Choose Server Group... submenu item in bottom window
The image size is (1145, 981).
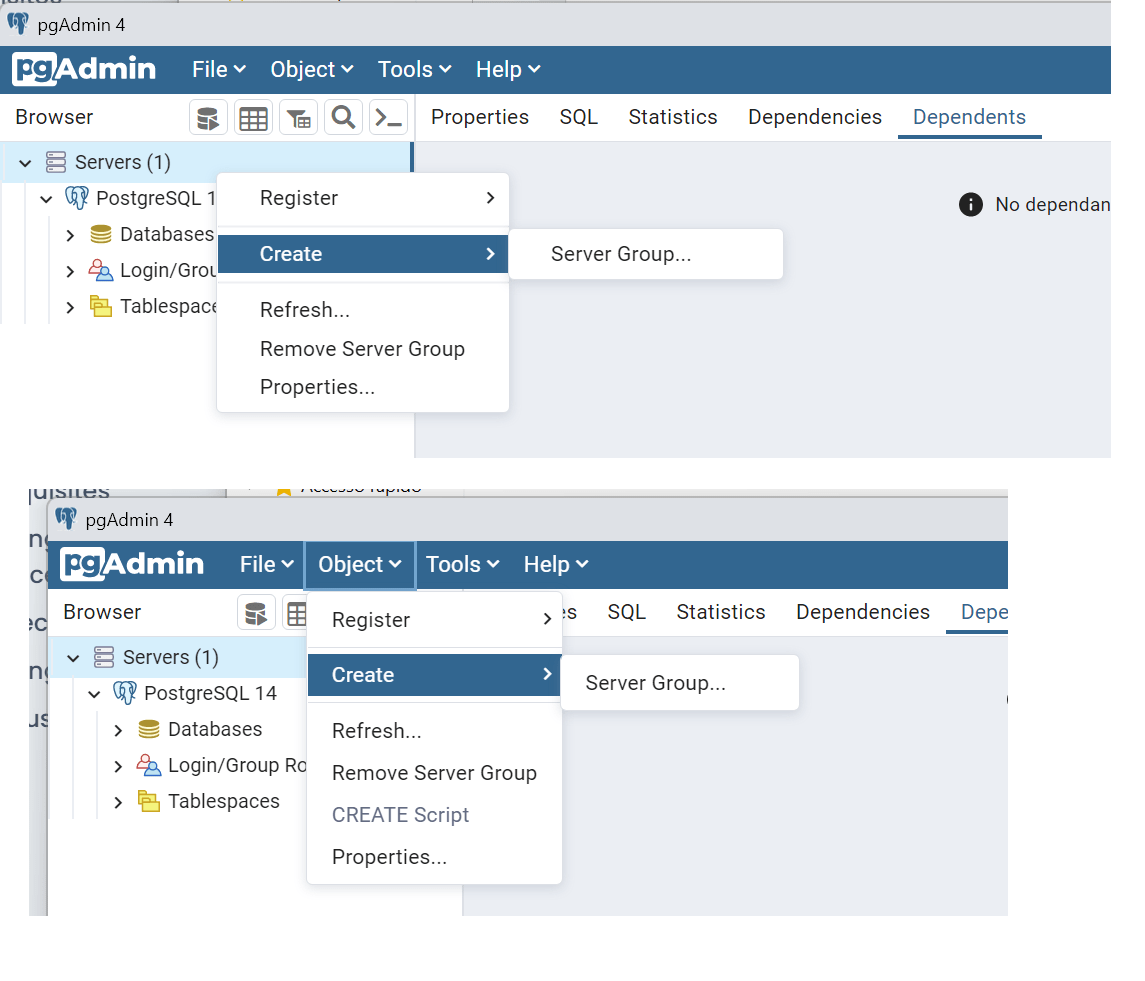tap(680, 682)
